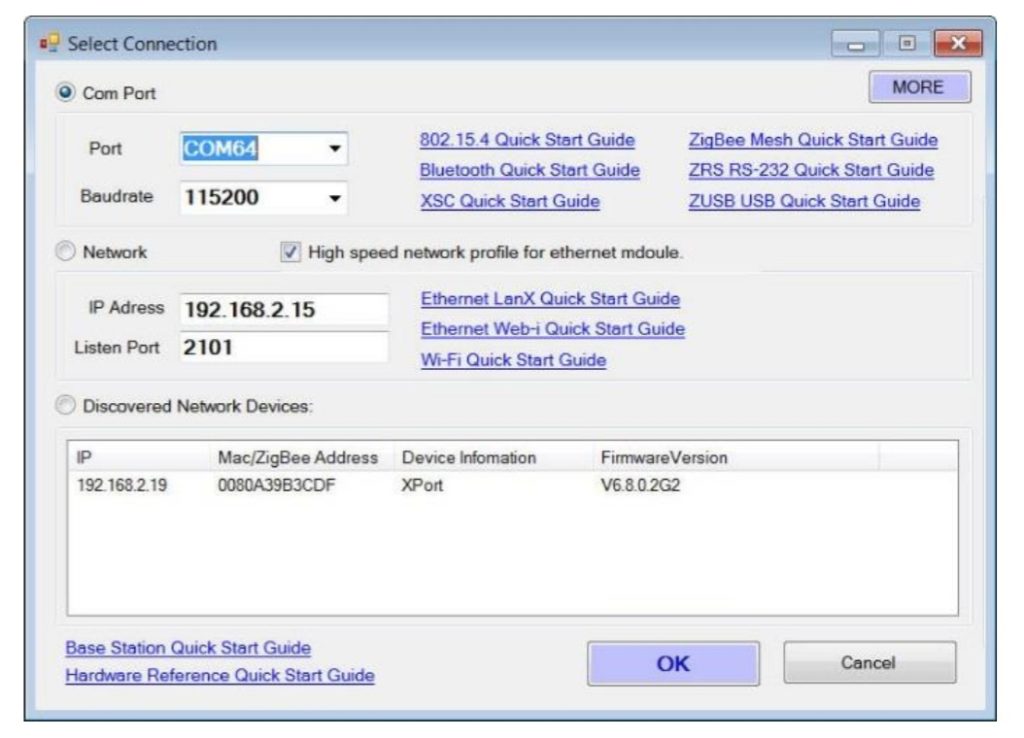Viewport: 1024px width, 738px height.
Task: Open the Ethernet Web-i Quick Start Guide
Action: pyautogui.click(x=551, y=328)
